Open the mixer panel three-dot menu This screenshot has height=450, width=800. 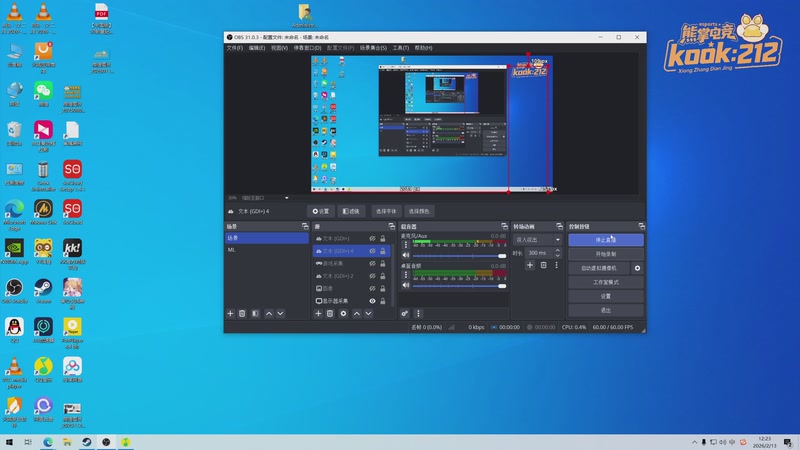coord(418,313)
